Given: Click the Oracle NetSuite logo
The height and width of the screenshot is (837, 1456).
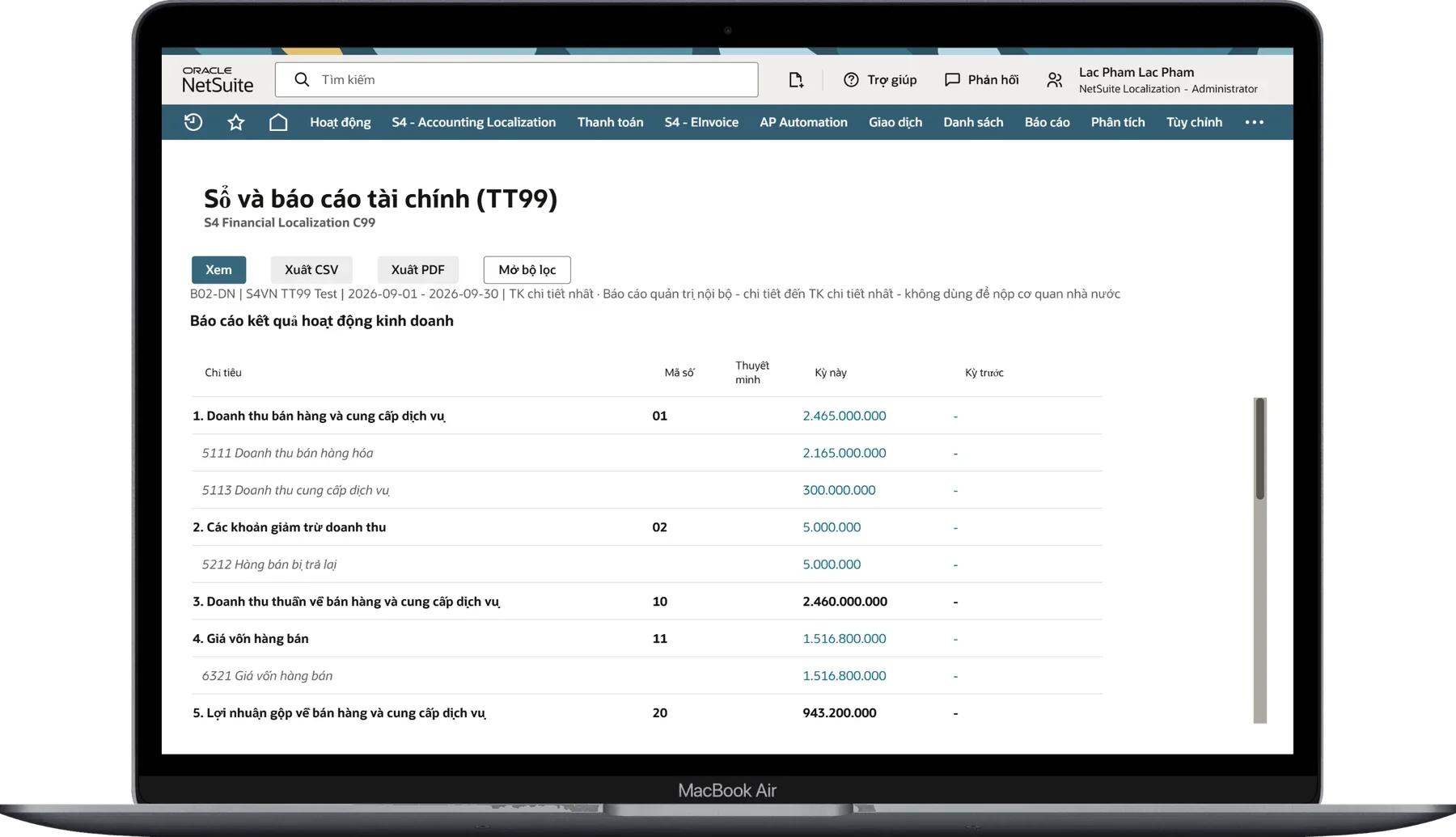Looking at the screenshot, I should point(218,79).
